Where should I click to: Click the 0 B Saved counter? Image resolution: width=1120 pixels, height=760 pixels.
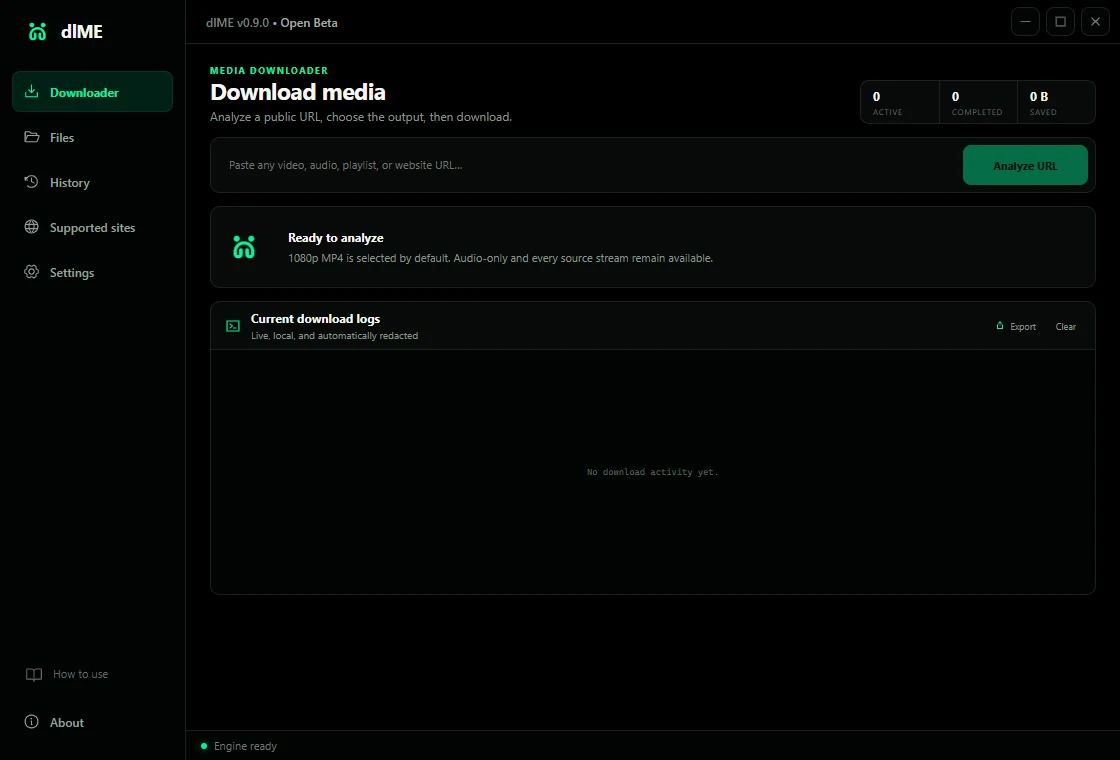click(1056, 102)
